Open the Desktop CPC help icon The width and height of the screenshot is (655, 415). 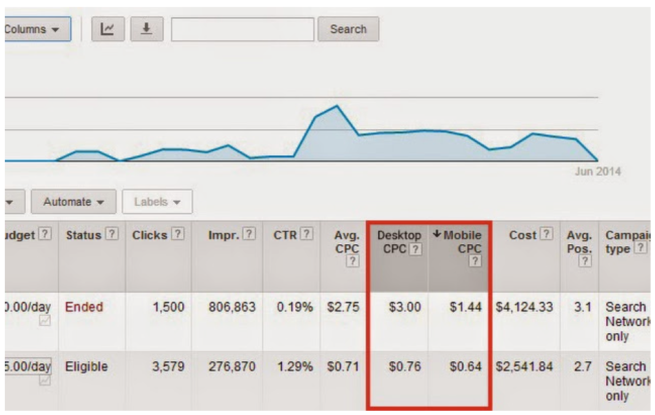[x=415, y=248]
